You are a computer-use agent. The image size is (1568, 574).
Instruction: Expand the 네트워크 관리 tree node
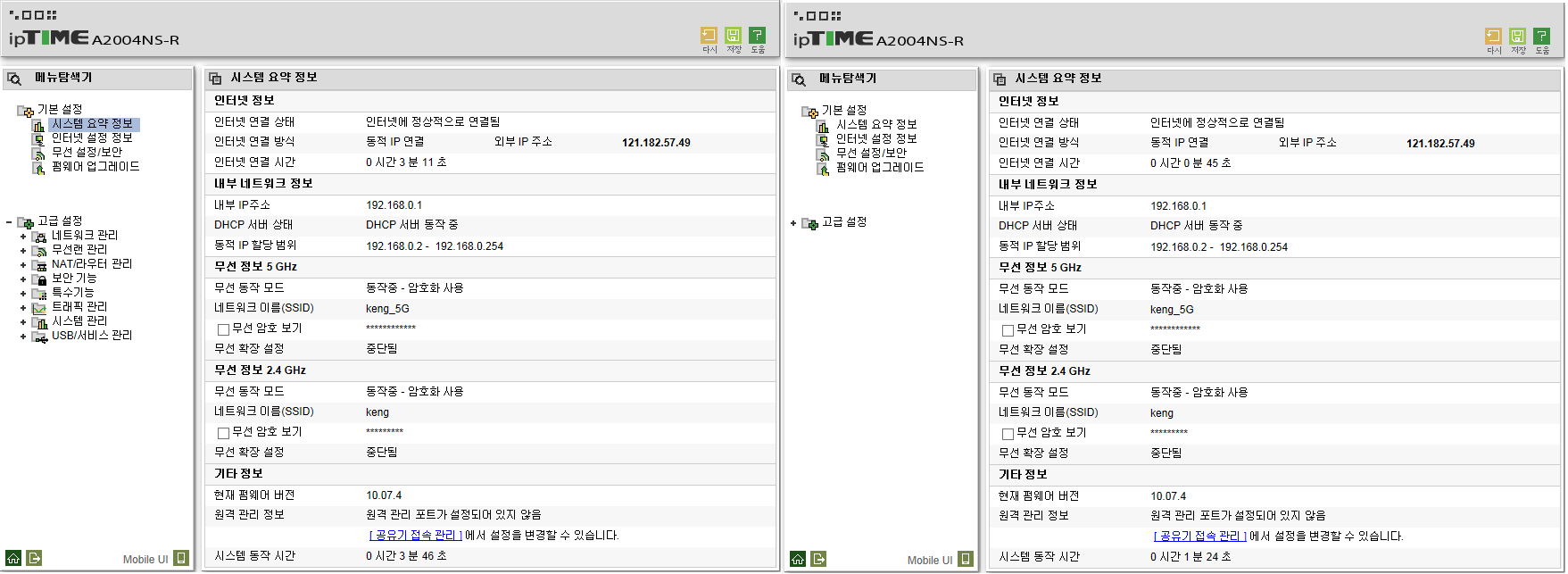[23, 237]
